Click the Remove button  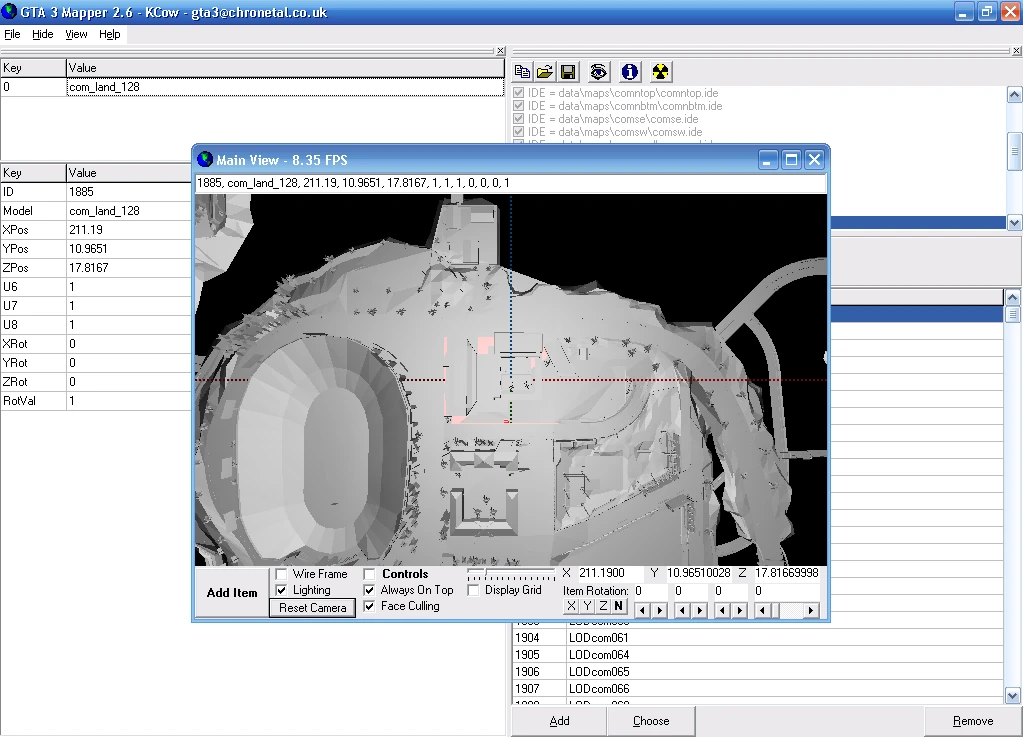pos(972,721)
